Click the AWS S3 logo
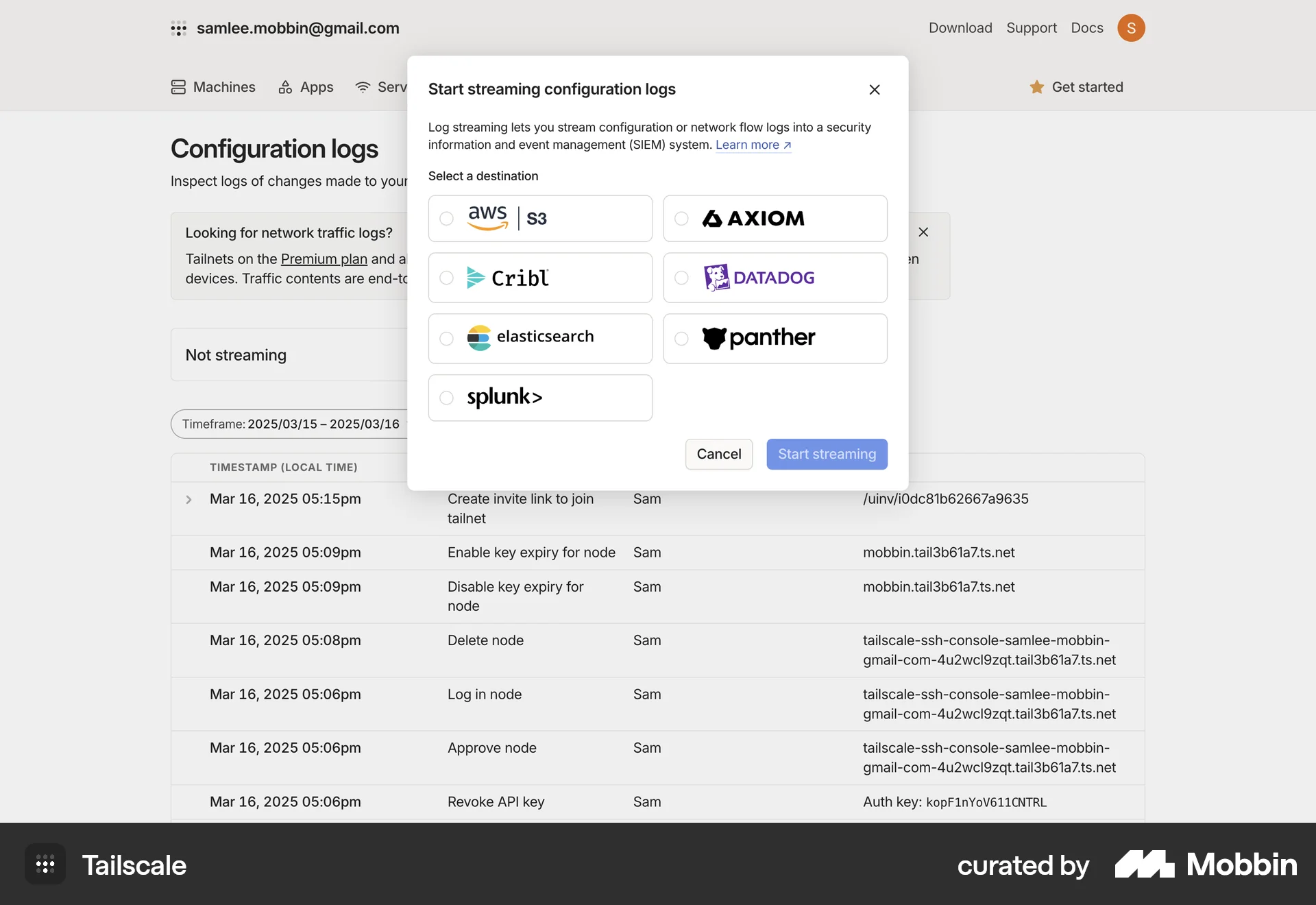Screen dimensions: 1316x905 pyautogui.click(x=507, y=218)
